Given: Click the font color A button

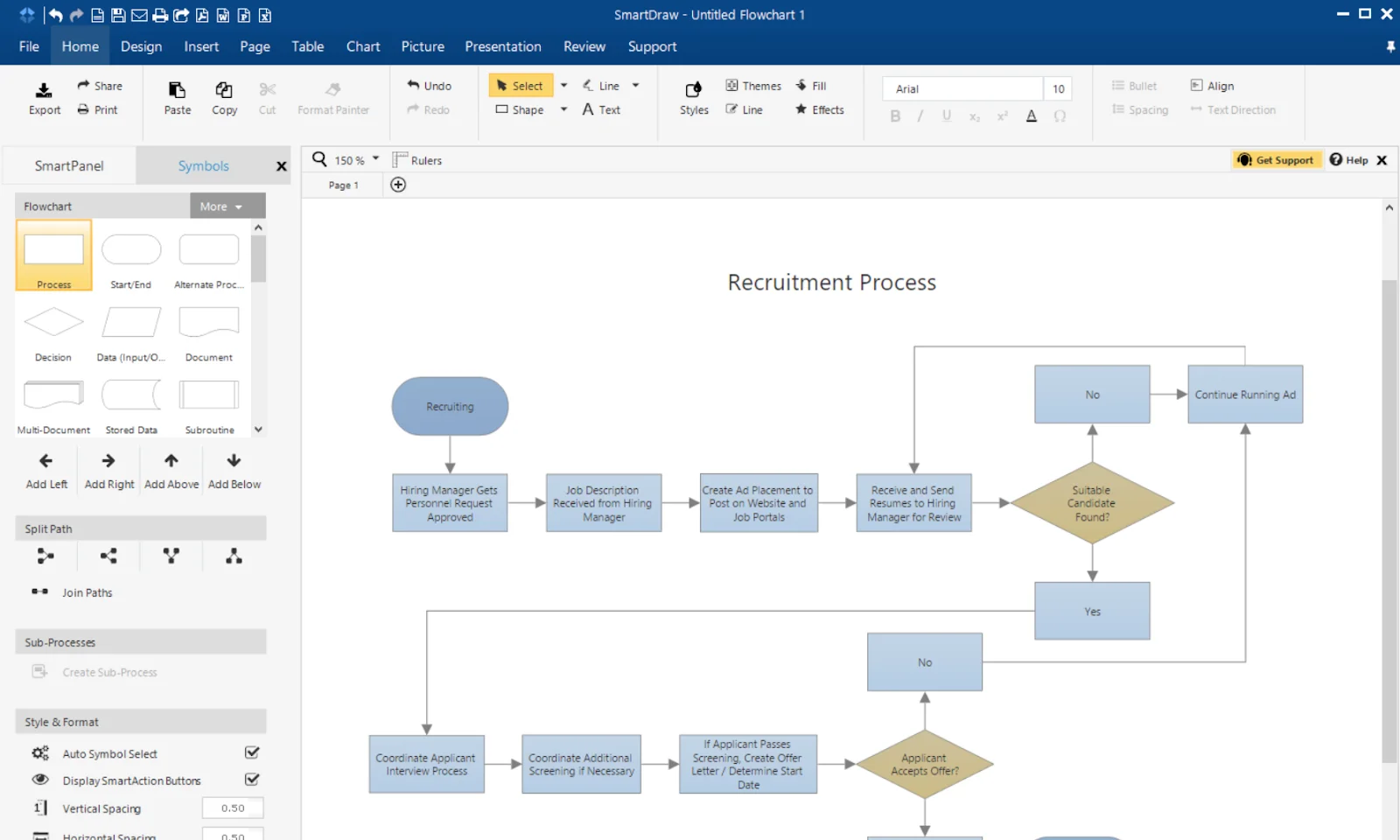Looking at the screenshot, I should point(1032,115).
